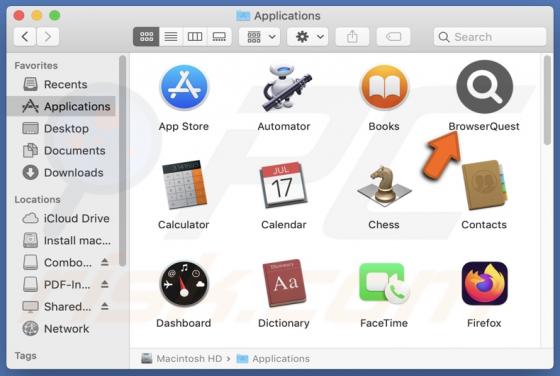Click the Tags sidebar heading
This screenshot has width=560, height=376.
coord(25,356)
